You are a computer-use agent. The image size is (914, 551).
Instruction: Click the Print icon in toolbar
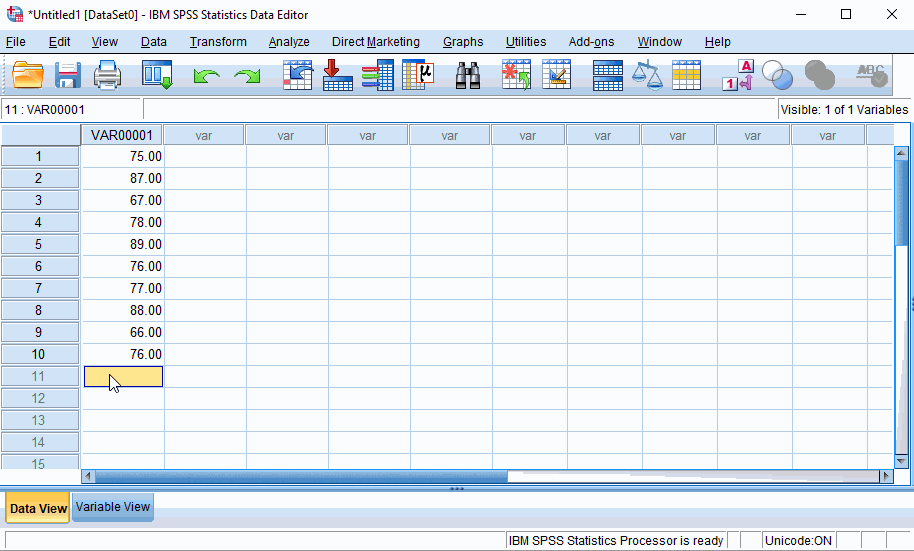[x=107, y=75]
